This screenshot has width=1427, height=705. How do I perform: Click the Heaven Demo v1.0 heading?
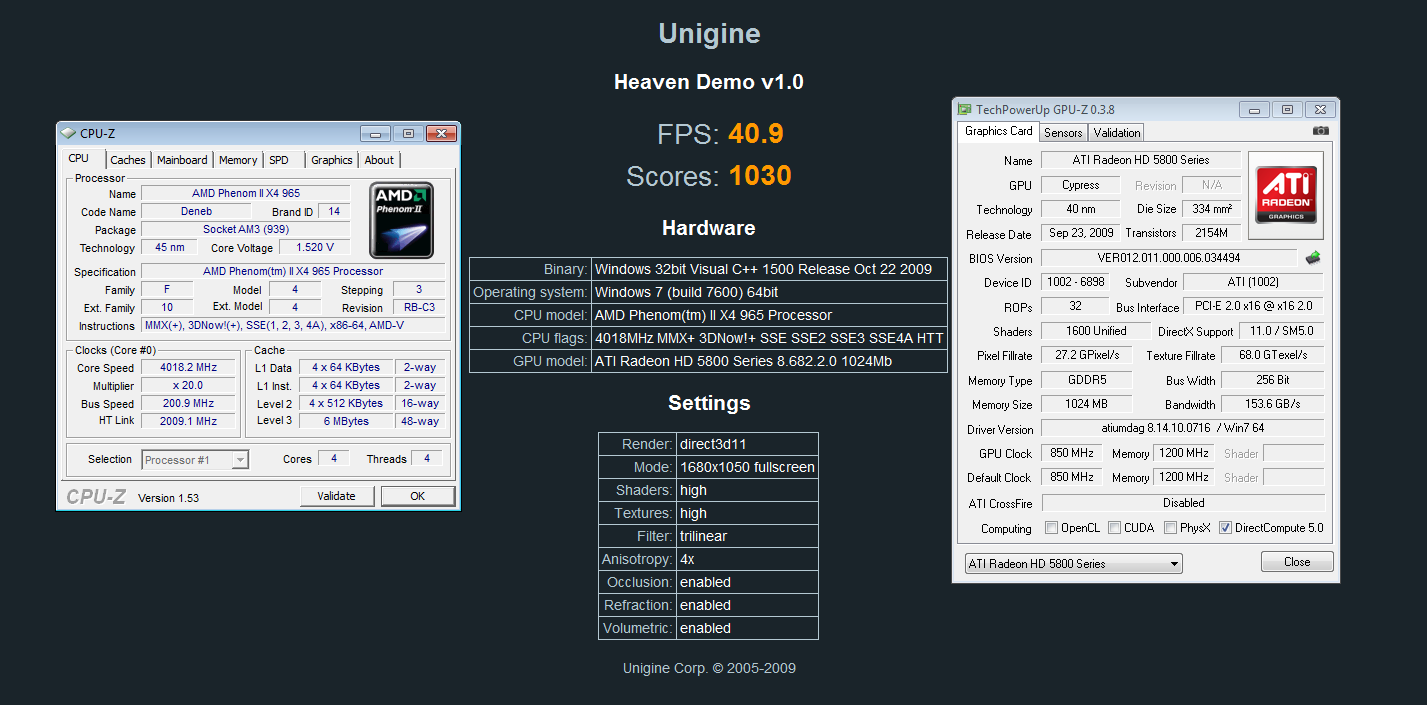709,82
